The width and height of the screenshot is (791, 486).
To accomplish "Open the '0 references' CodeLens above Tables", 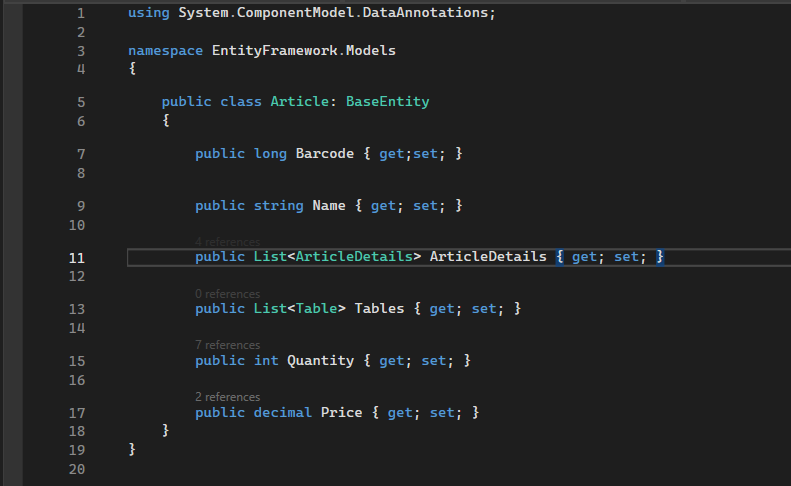I will coord(228,294).
